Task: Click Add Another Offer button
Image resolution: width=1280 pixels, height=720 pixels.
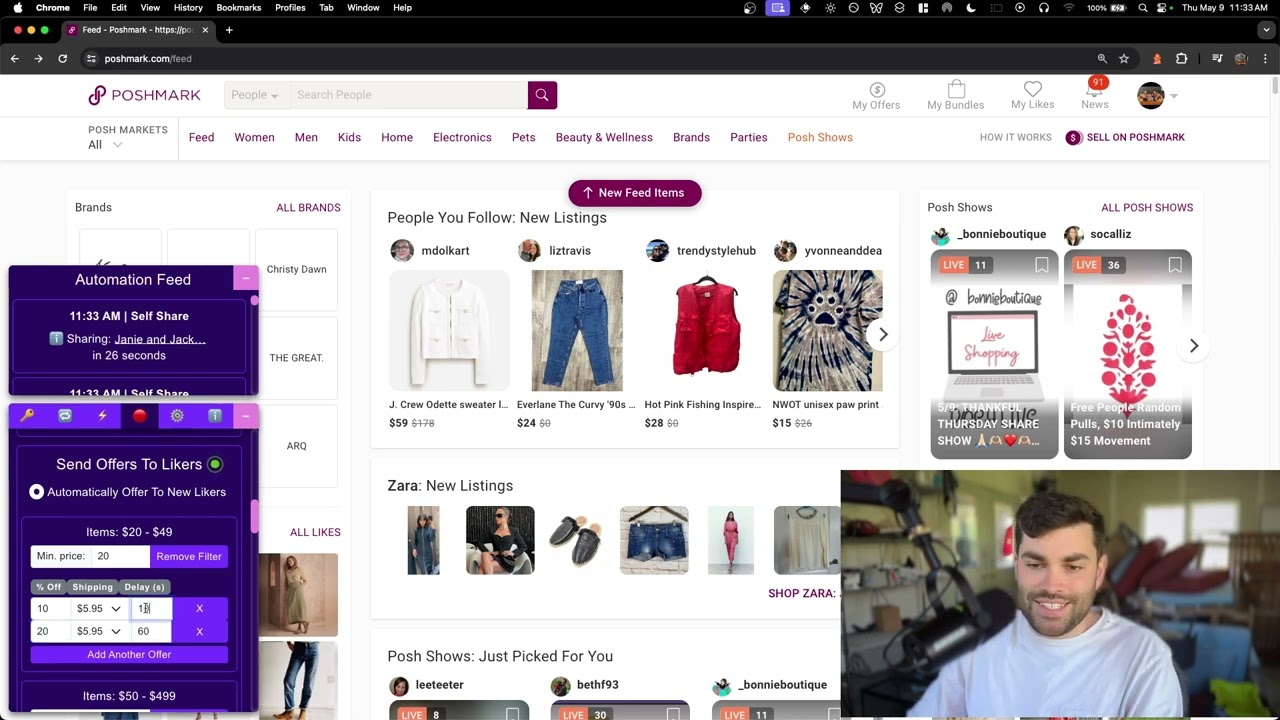Action: (x=129, y=655)
